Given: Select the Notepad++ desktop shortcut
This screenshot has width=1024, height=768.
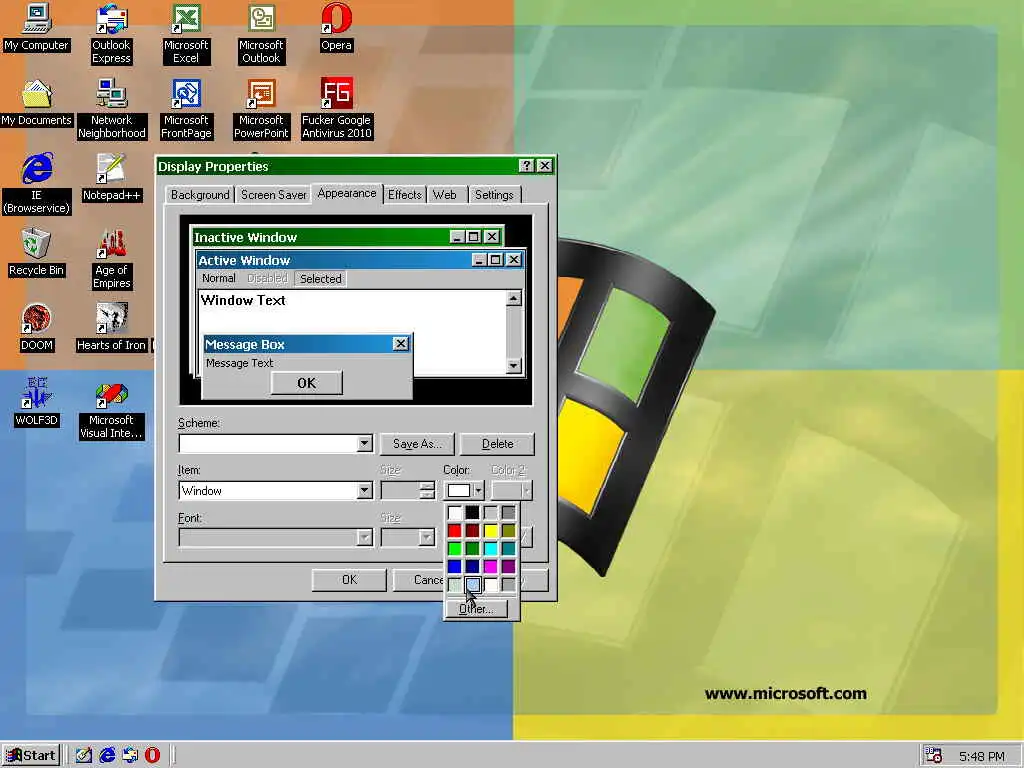Looking at the screenshot, I should click(x=111, y=178).
